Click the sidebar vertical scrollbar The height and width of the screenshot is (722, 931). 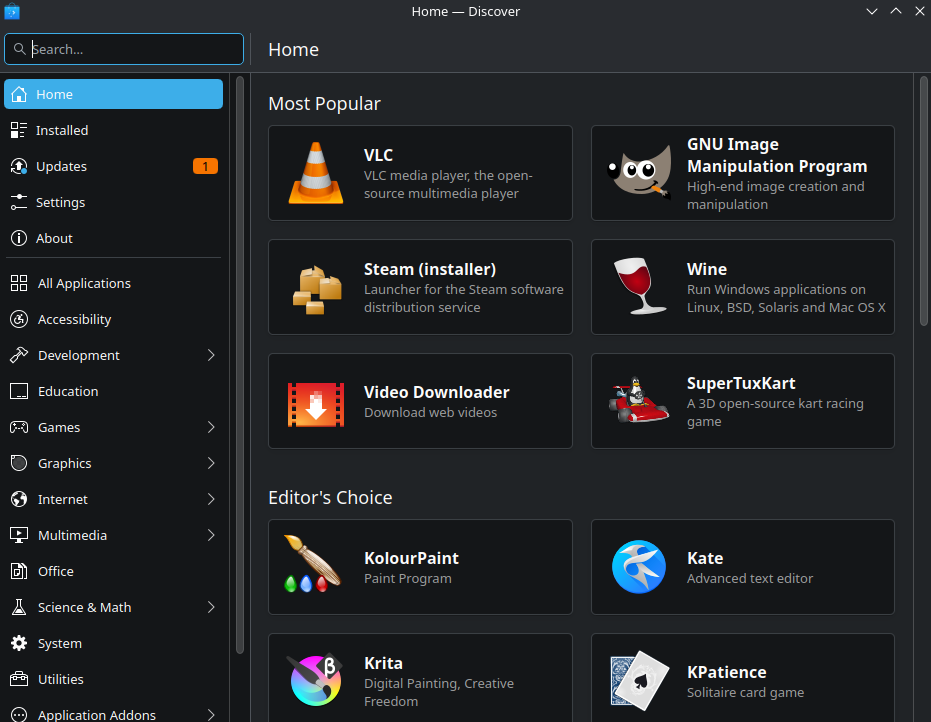(240, 365)
